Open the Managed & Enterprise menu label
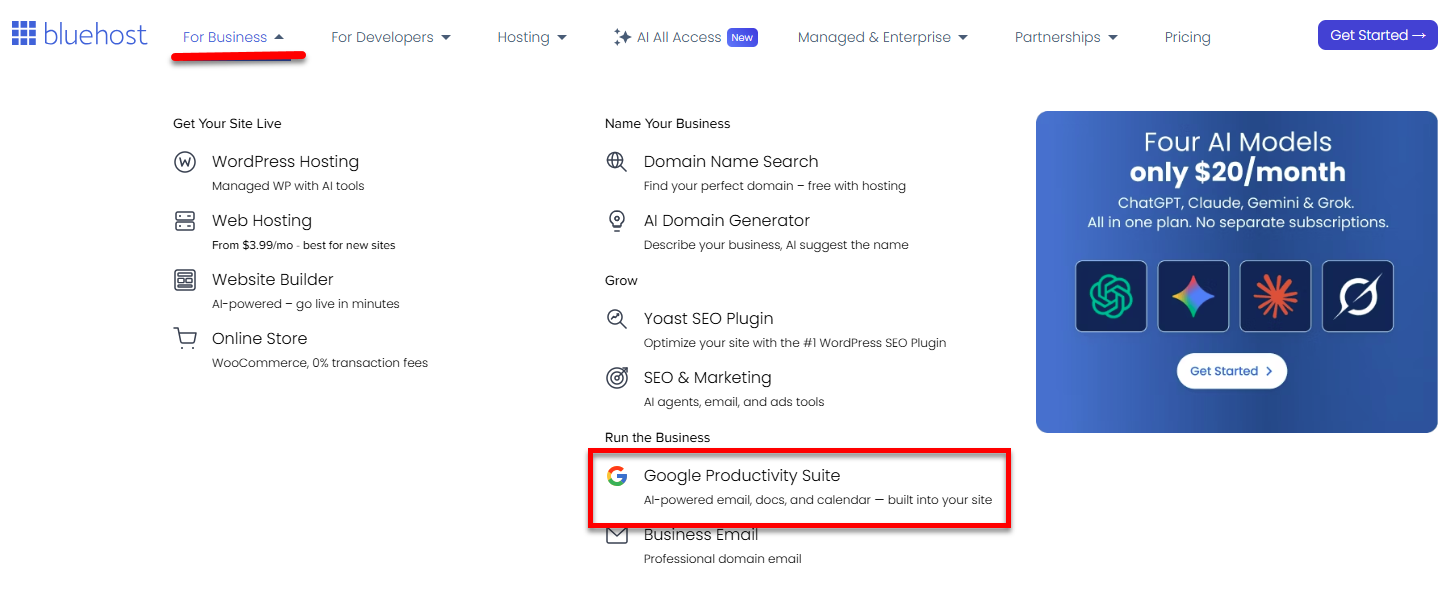Screen dimensions: 1450x616 coord(874,37)
